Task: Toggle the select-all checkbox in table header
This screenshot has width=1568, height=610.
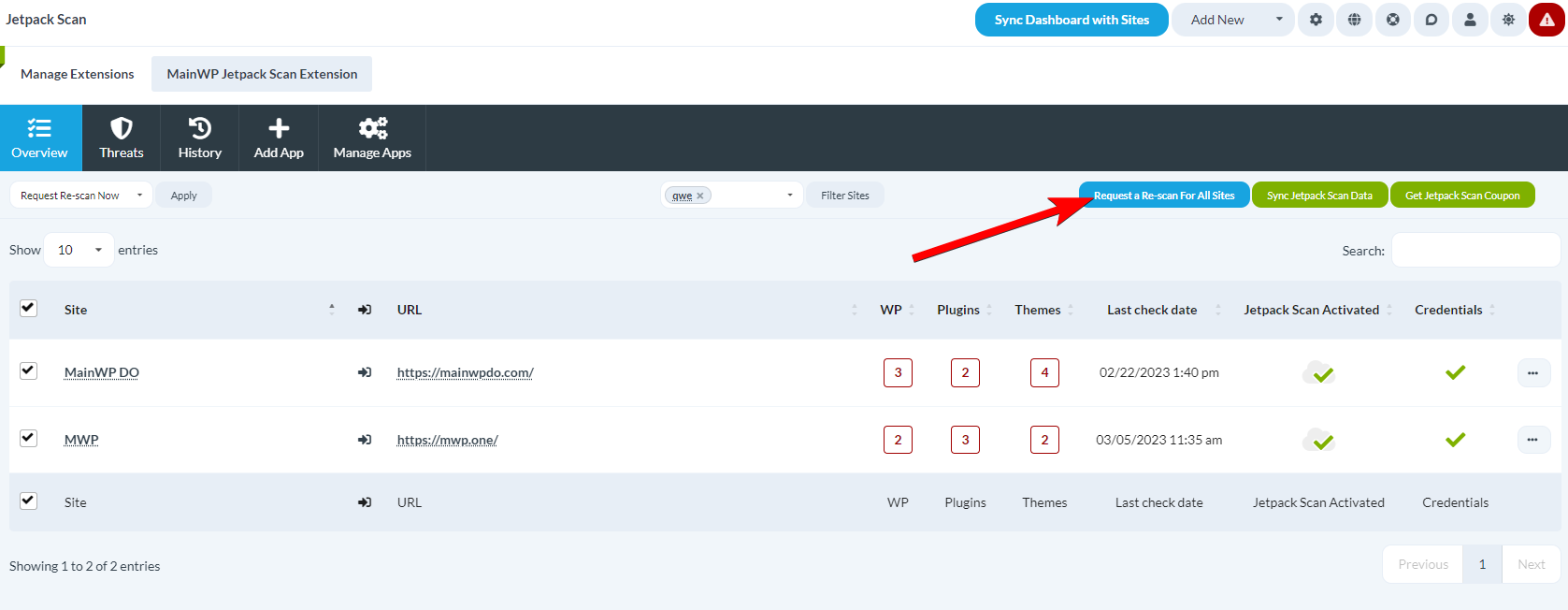Action: tap(29, 308)
